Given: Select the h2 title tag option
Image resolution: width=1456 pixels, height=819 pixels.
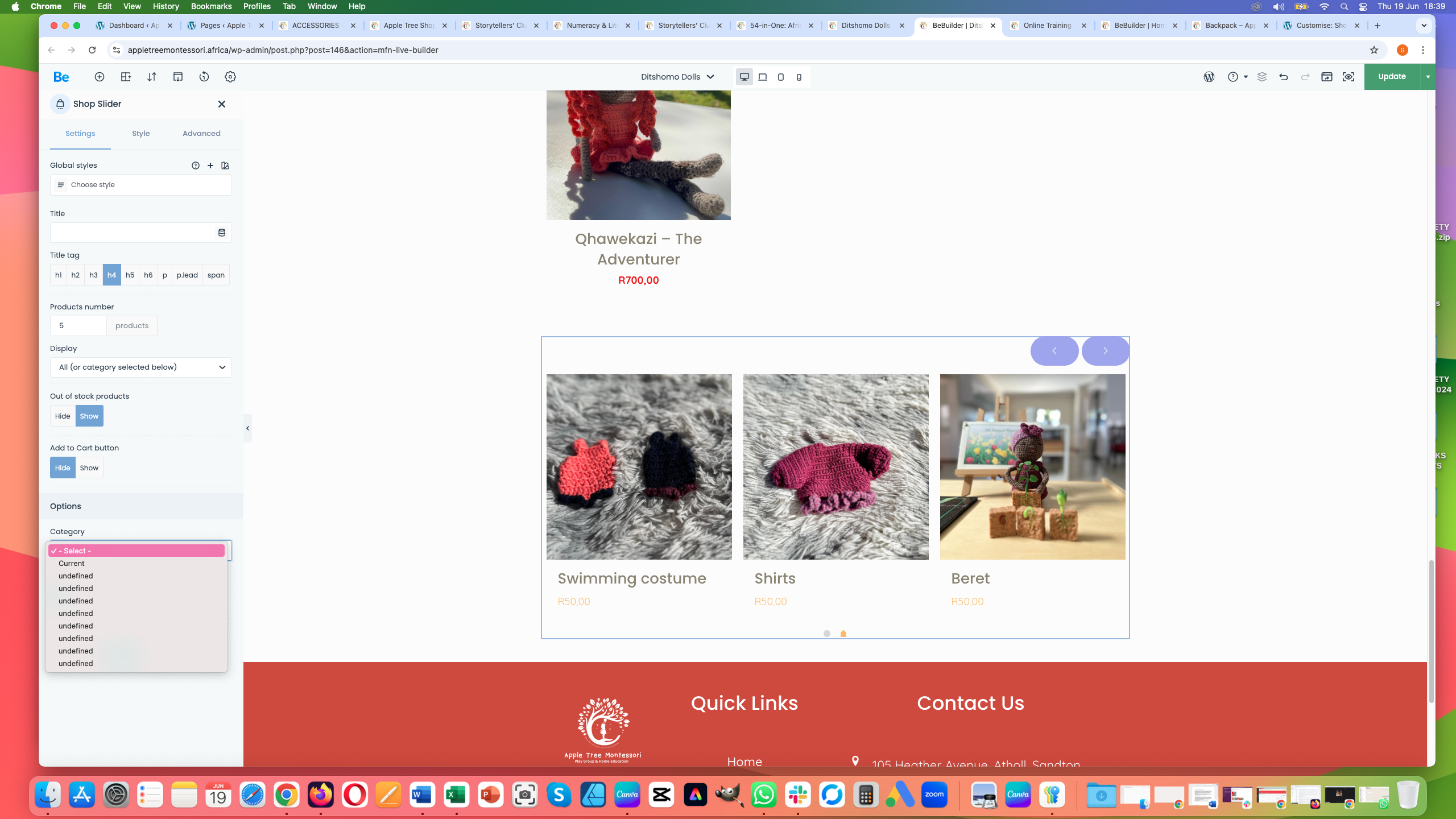Looking at the screenshot, I should point(76,275).
